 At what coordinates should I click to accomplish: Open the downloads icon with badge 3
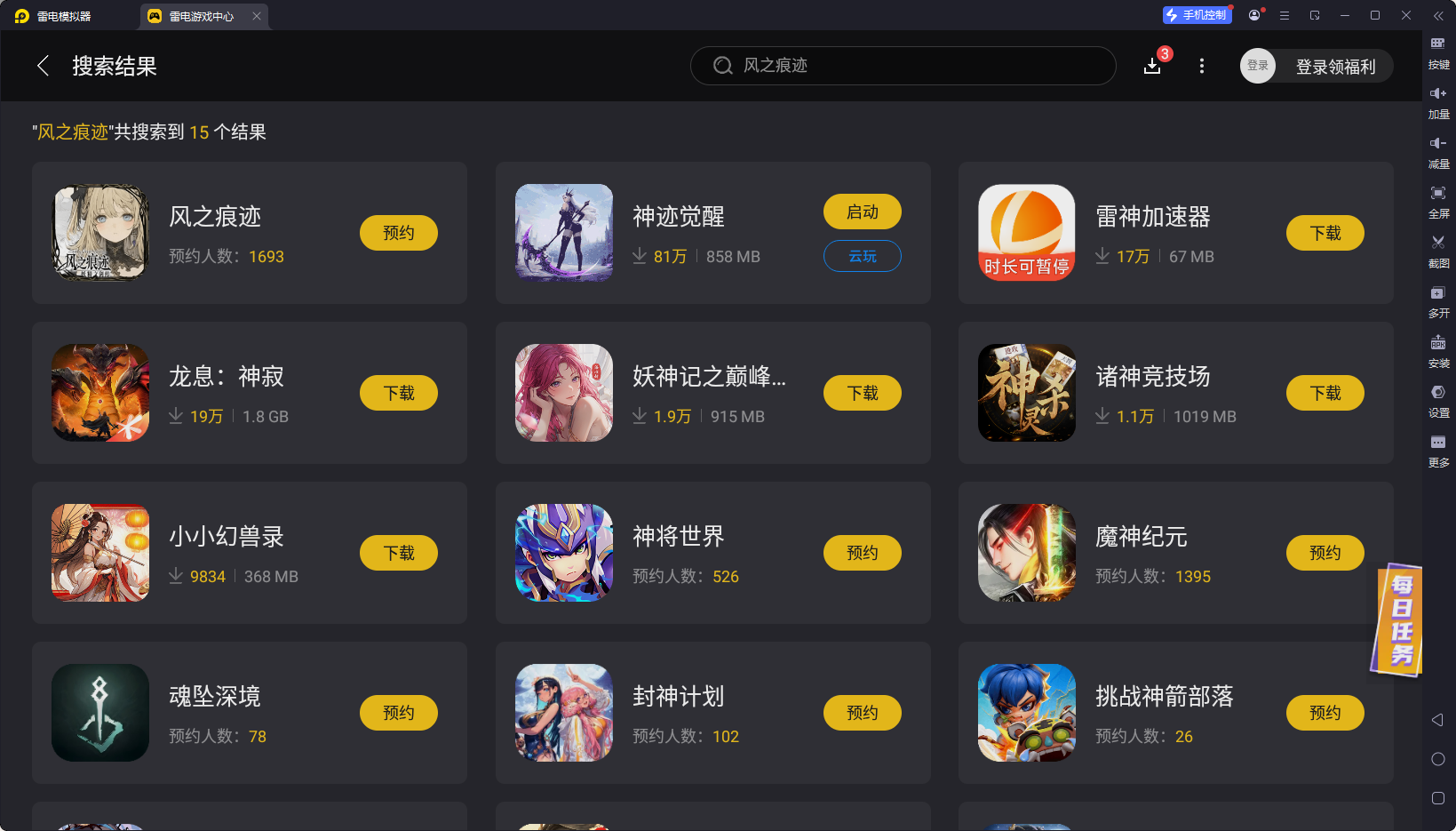[1152, 66]
